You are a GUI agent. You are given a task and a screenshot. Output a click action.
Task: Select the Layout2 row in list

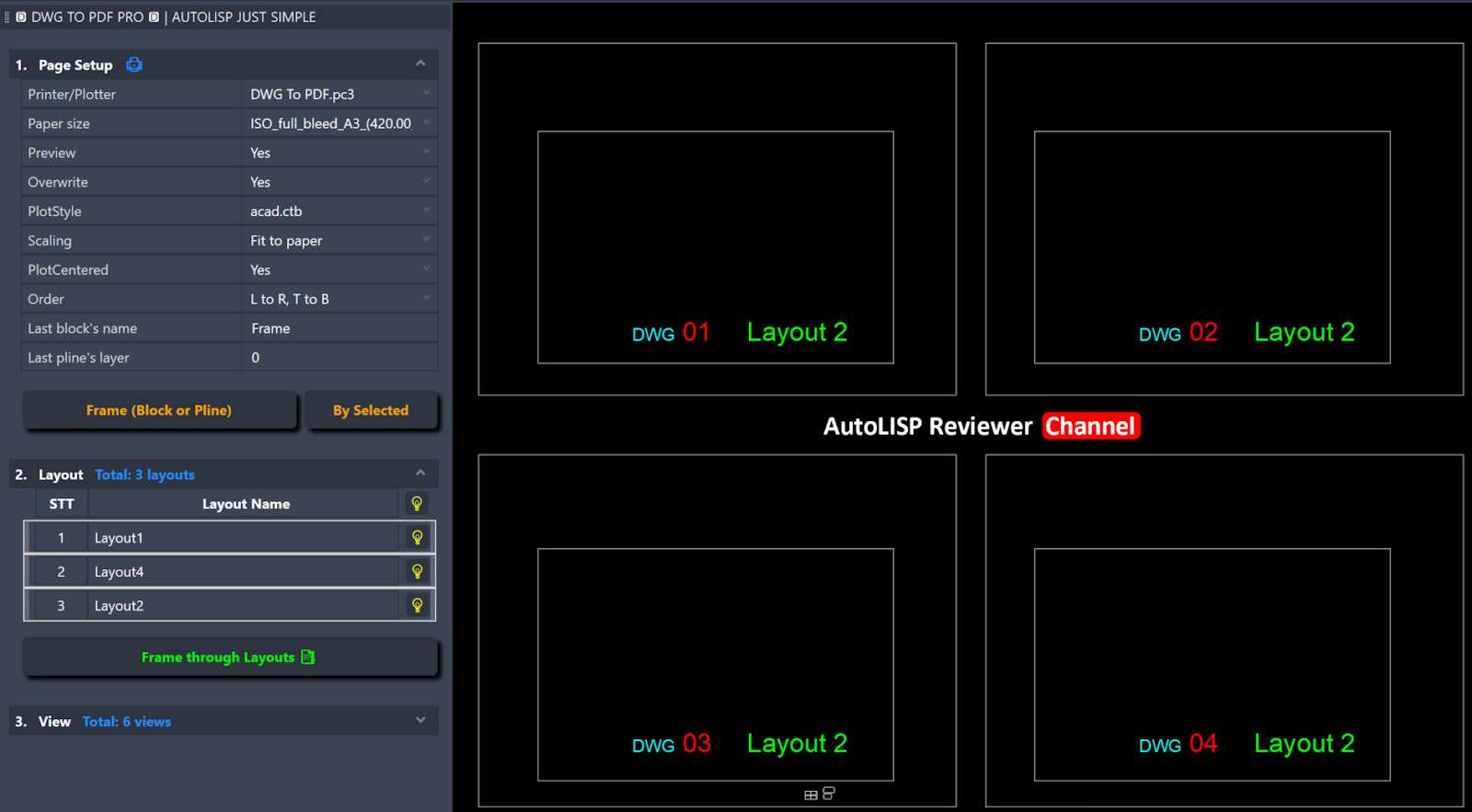coord(229,605)
